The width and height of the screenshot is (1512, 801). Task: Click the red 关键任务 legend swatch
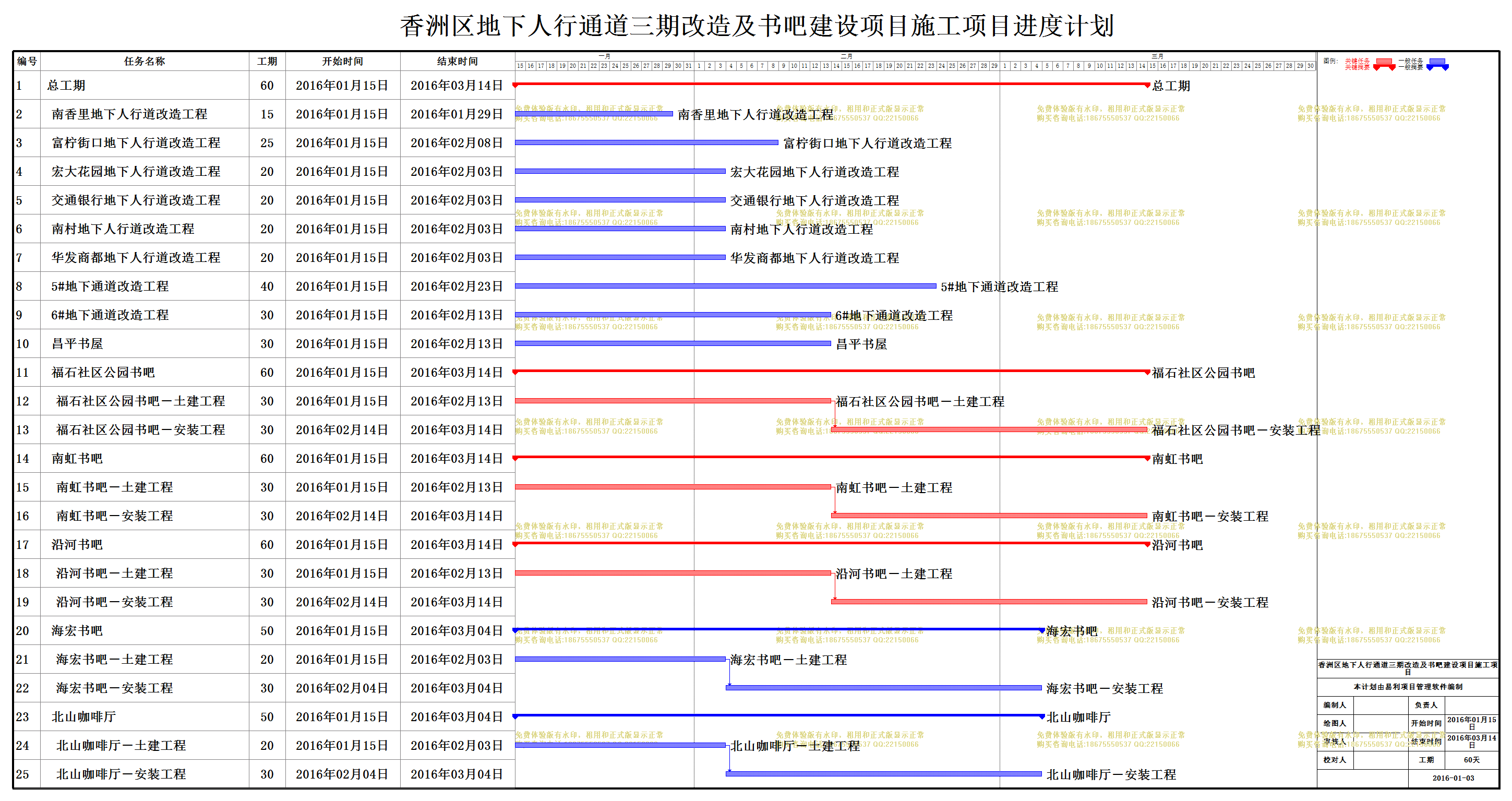(x=1384, y=61)
